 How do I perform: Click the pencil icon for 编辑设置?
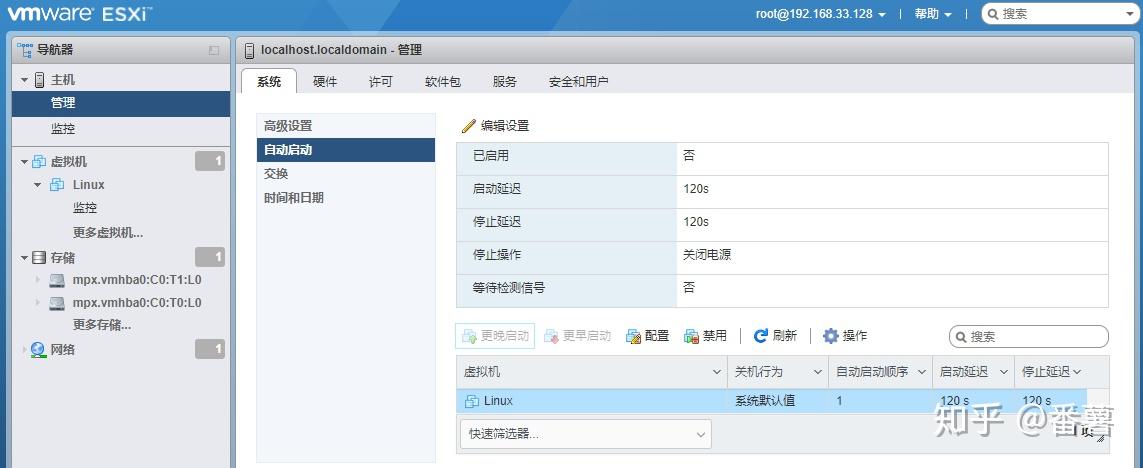pyautogui.click(x=469, y=126)
